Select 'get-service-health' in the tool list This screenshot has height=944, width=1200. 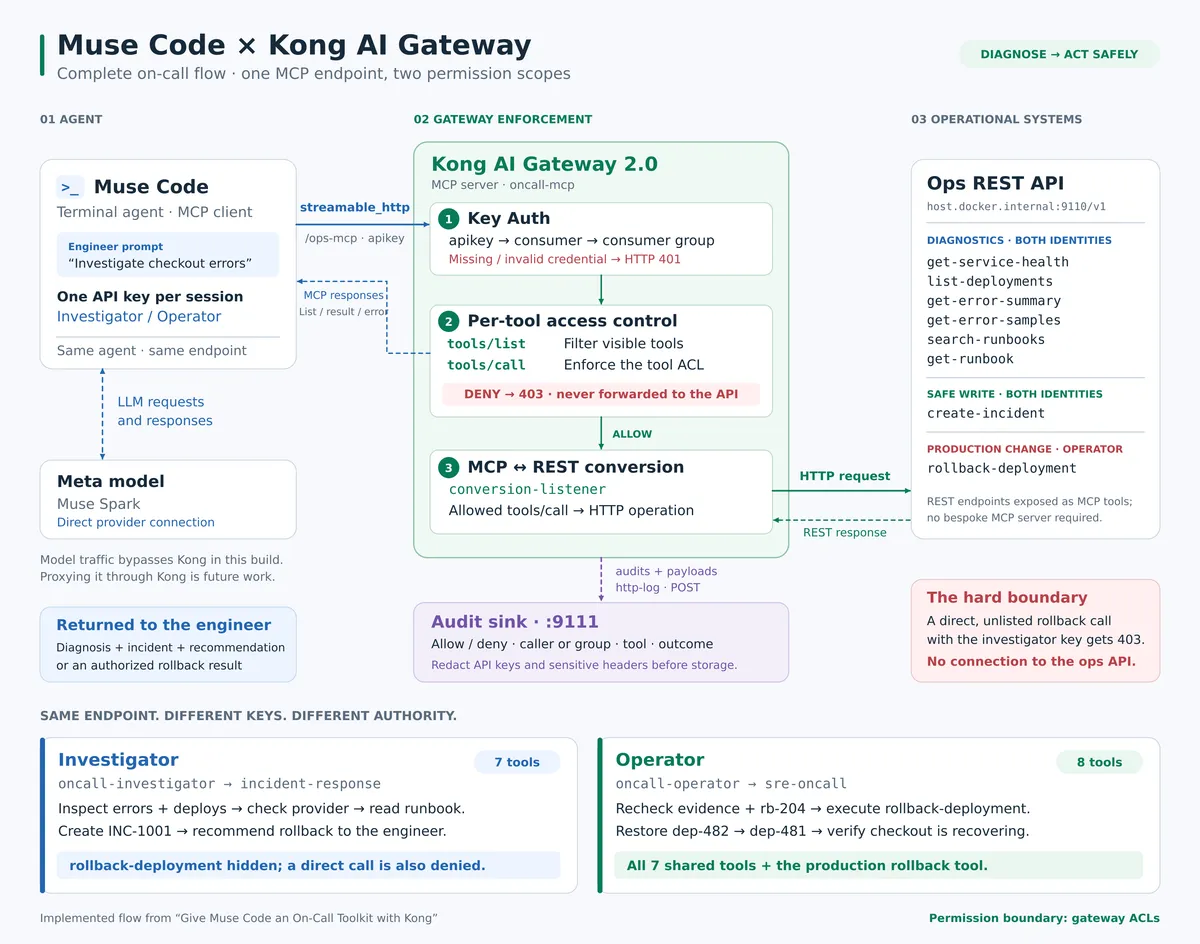[998, 262]
